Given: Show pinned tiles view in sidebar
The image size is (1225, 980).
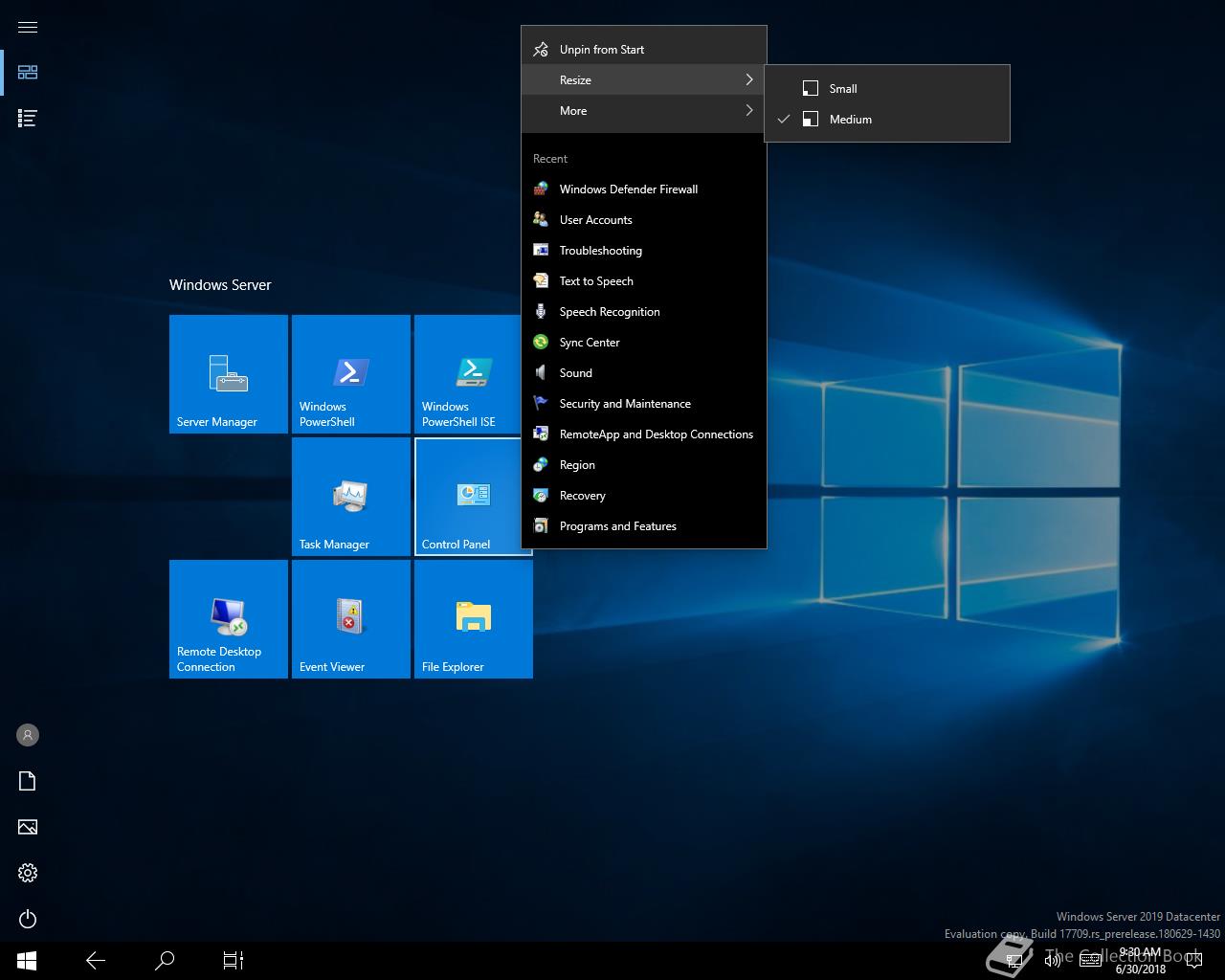Looking at the screenshot, I should coord(28,73).
